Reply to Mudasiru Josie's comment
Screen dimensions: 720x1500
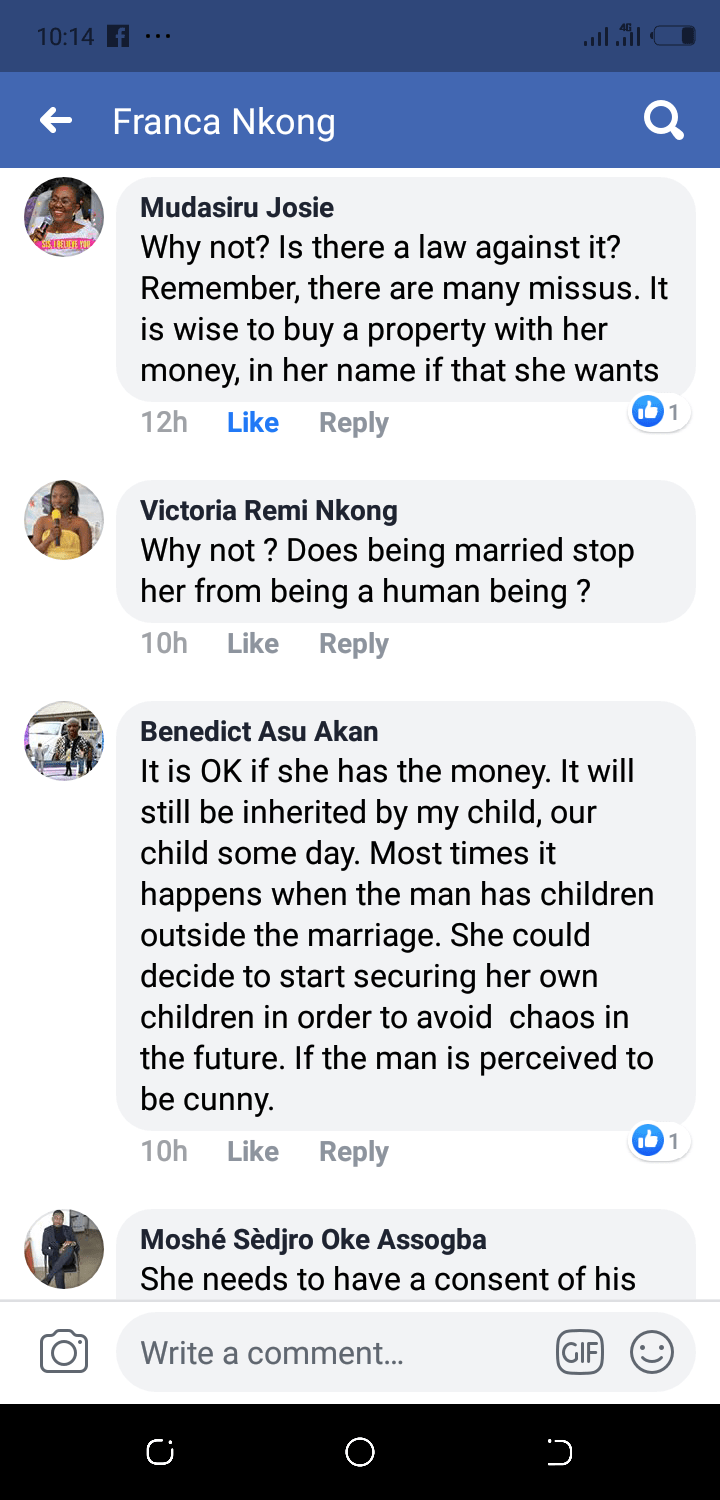coord(353,423)
